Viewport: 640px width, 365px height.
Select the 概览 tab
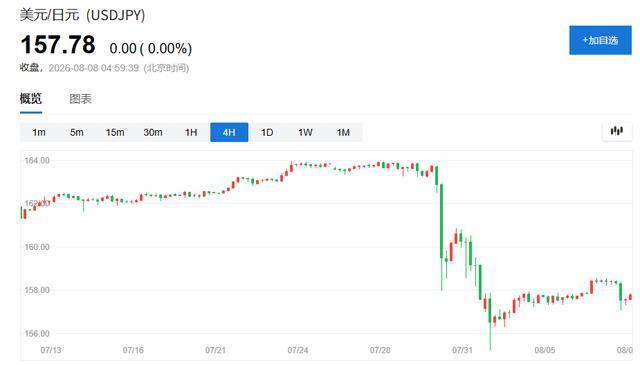[31, 99]
